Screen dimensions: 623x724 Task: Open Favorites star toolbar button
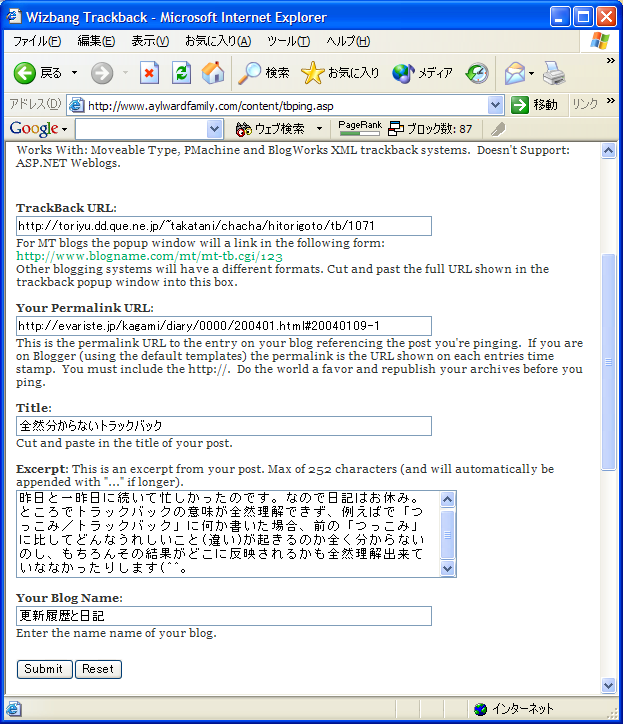pyautogui.click(x=340, y=73)
